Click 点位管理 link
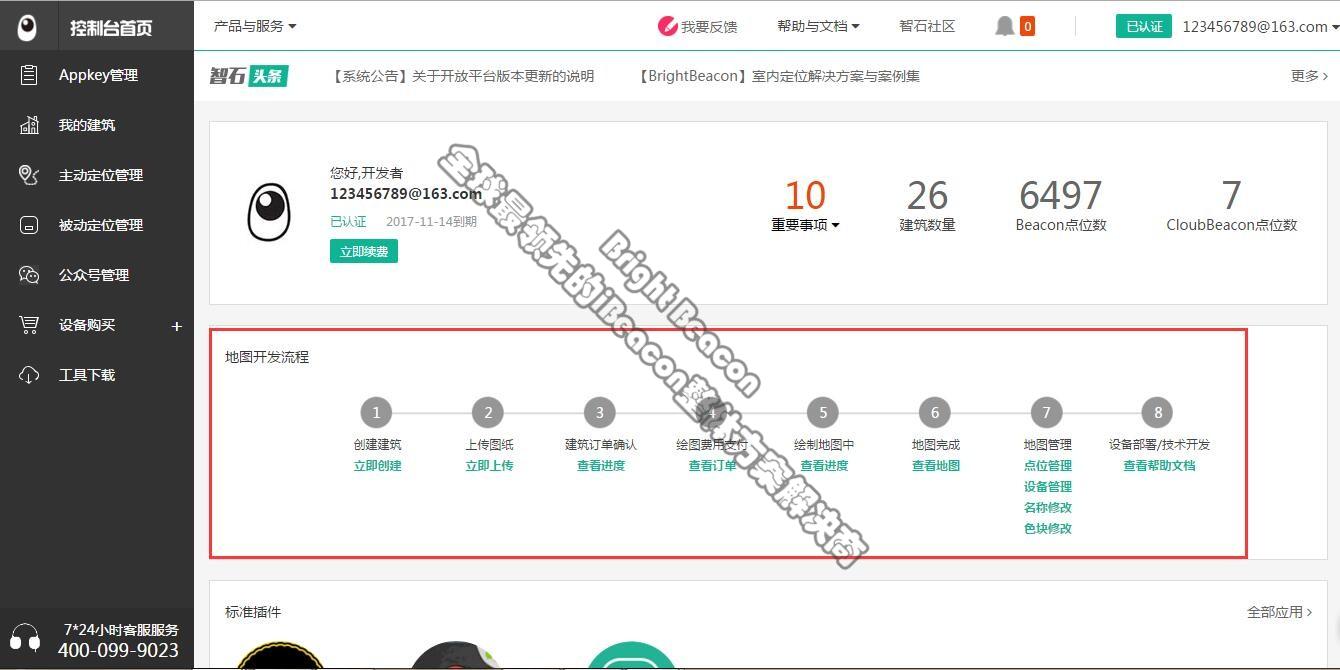 click(1048, 466)
